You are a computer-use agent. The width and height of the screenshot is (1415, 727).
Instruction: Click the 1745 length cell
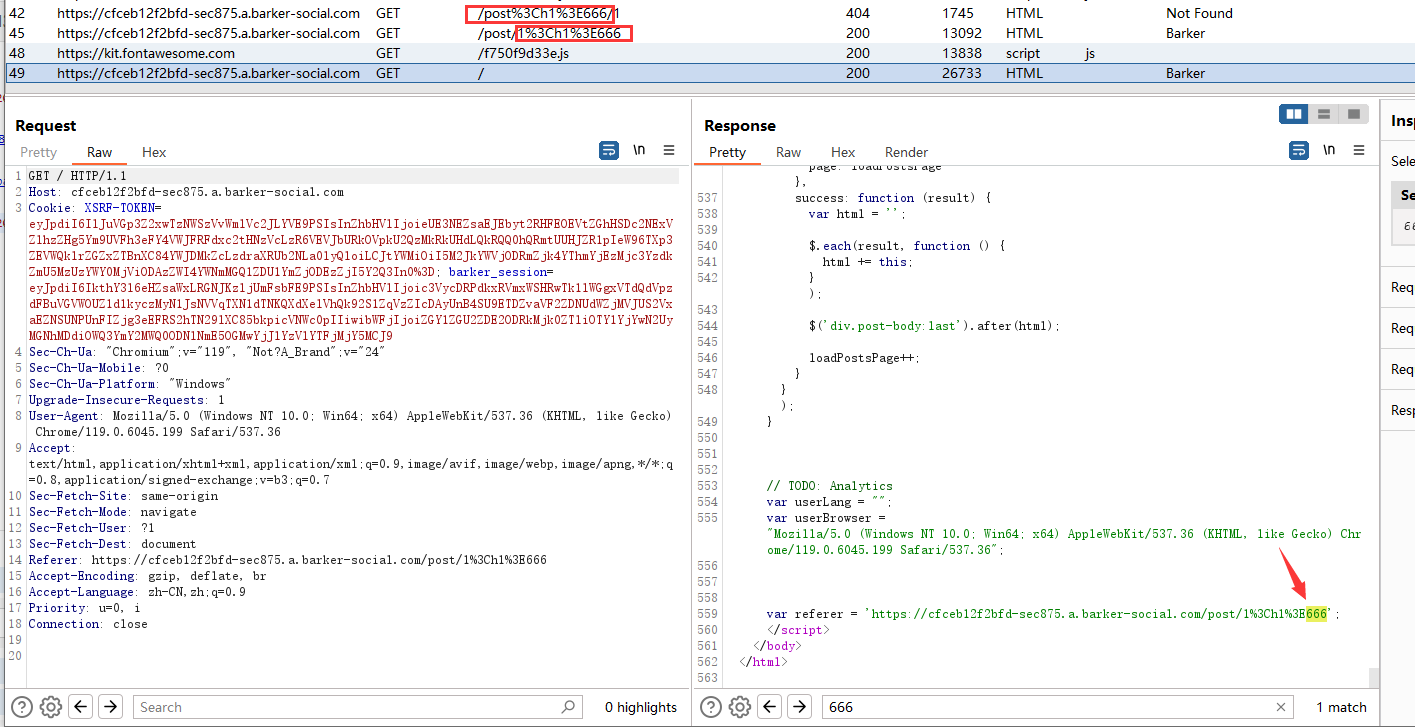click(957, 13)
